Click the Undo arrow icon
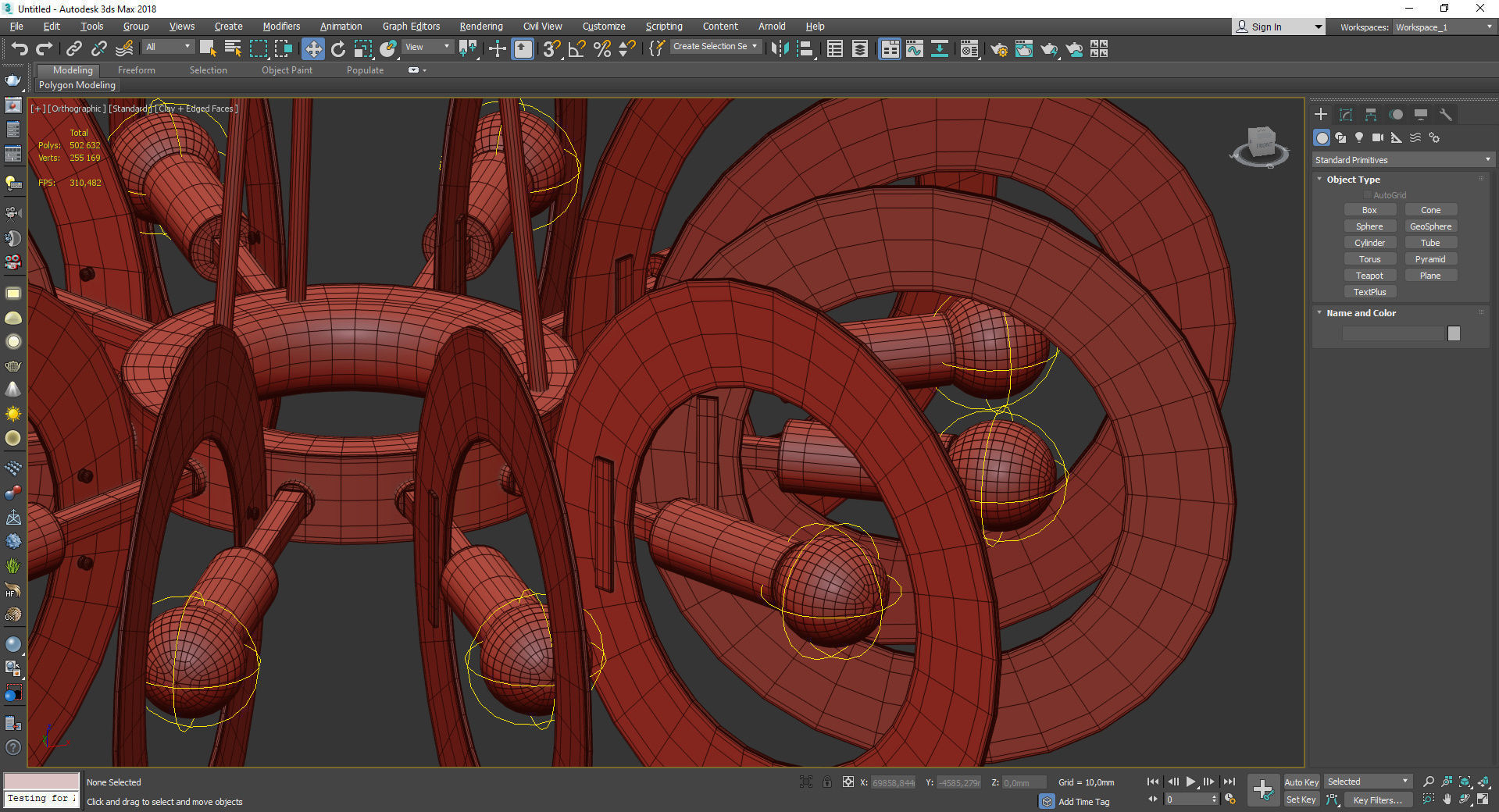 [19, 49]
